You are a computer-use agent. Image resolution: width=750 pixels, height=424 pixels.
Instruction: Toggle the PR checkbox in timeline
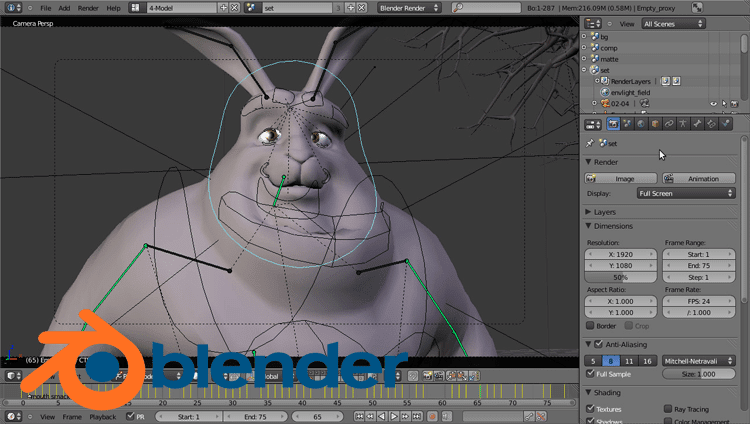(x=130, y=416)
